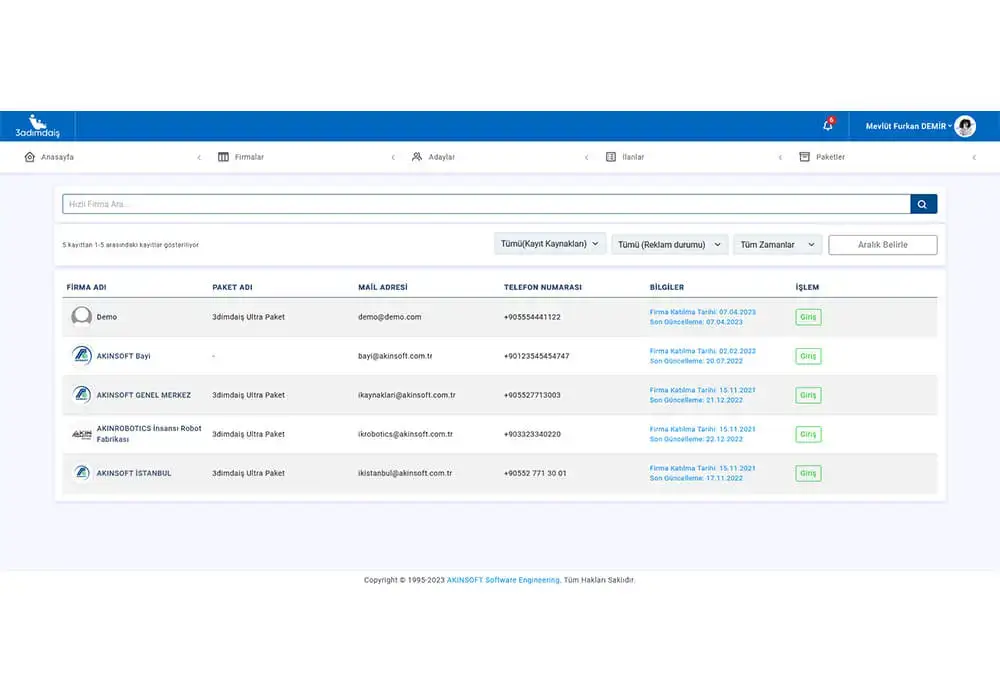Viewport: 1000px width, 700px height.
Task: Click the Demo company avatar
Action: [82, 316]
